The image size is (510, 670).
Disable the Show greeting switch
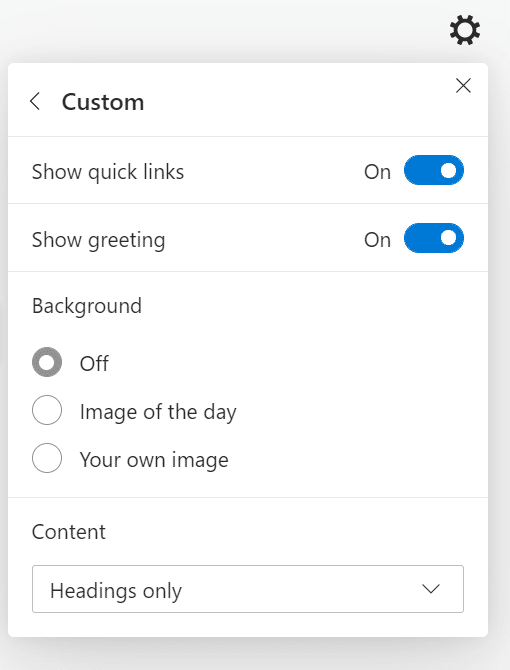434,238
